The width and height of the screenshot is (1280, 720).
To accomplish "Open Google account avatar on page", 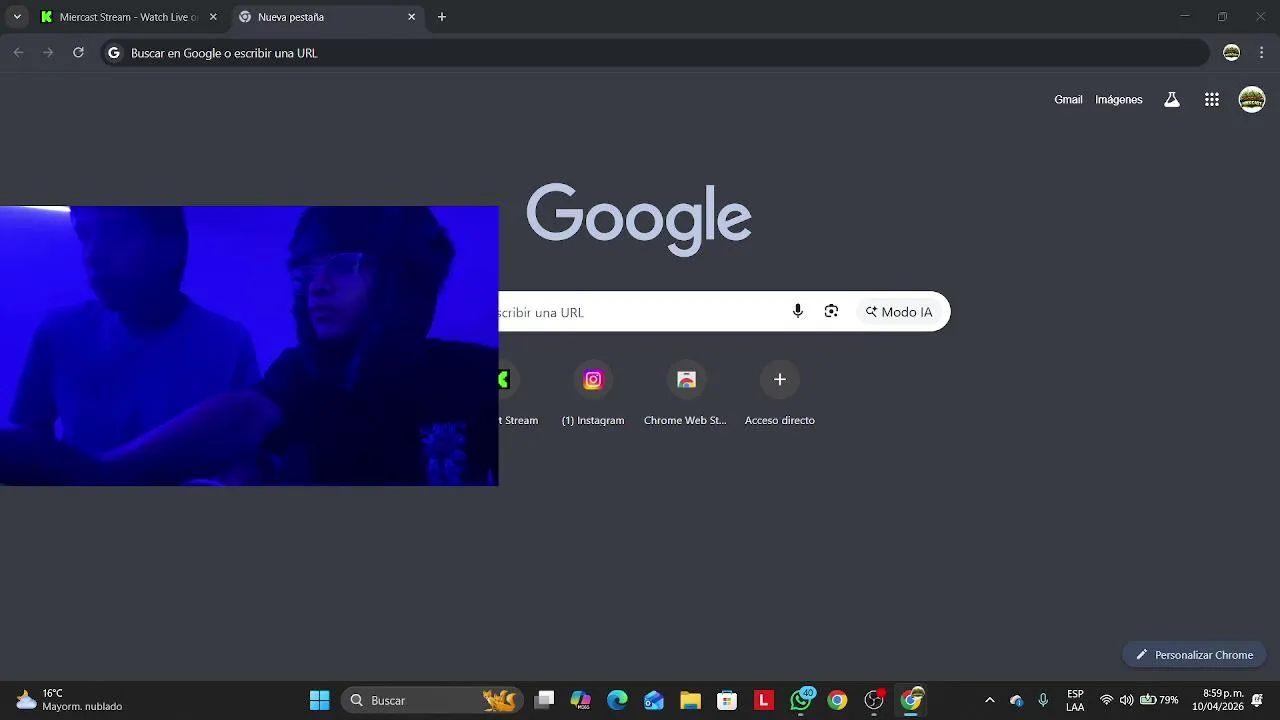I will pos(1252,100).
